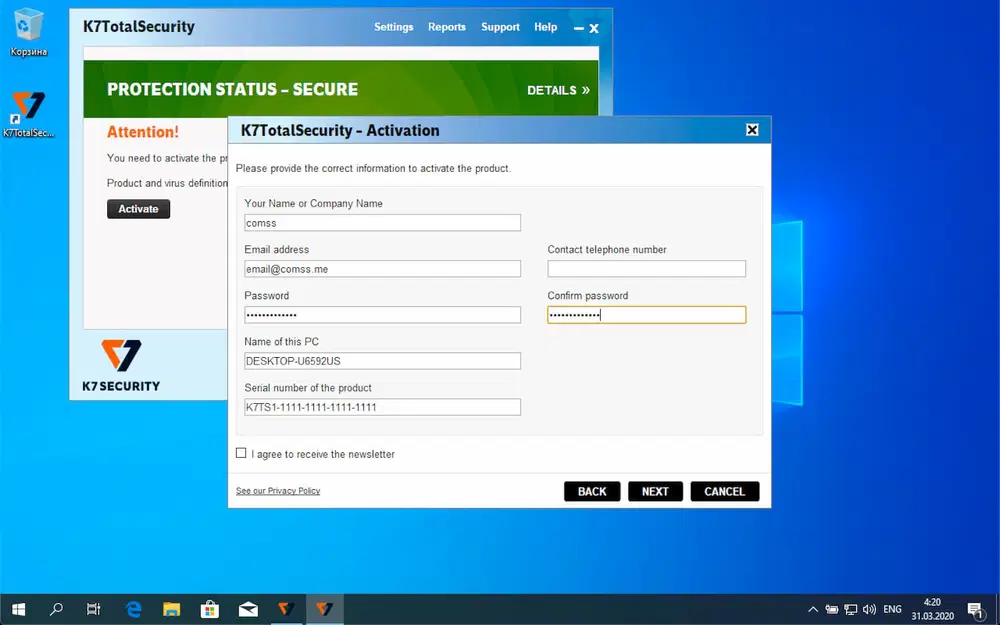Close the K7TotalSecurity main window
The image size is (1000, 625).
point(594,28)
